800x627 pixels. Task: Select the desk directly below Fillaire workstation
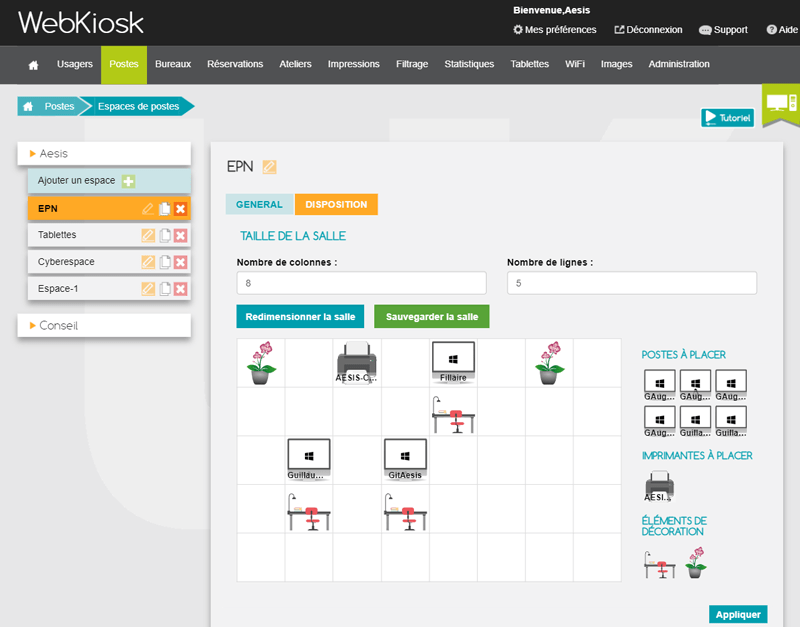tap(453, 415)
